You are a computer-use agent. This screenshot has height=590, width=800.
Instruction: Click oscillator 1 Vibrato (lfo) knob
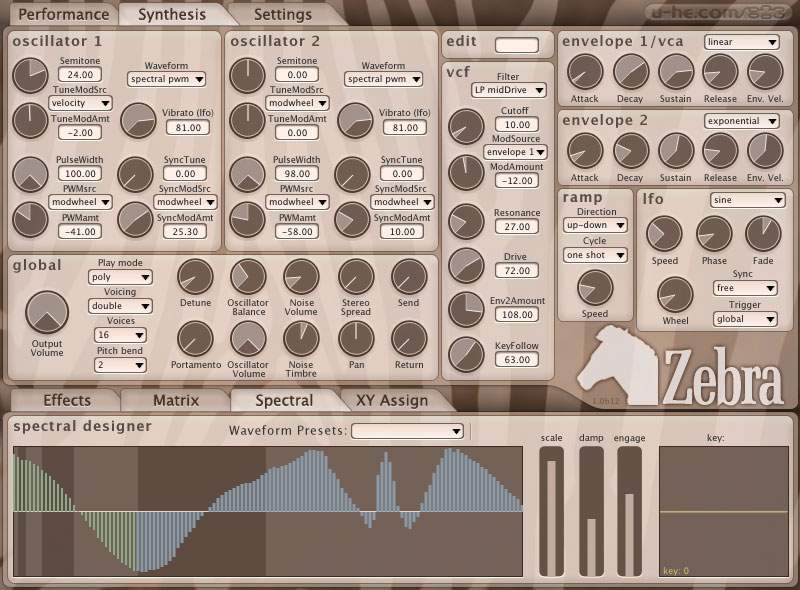click(x=138, y=120)
